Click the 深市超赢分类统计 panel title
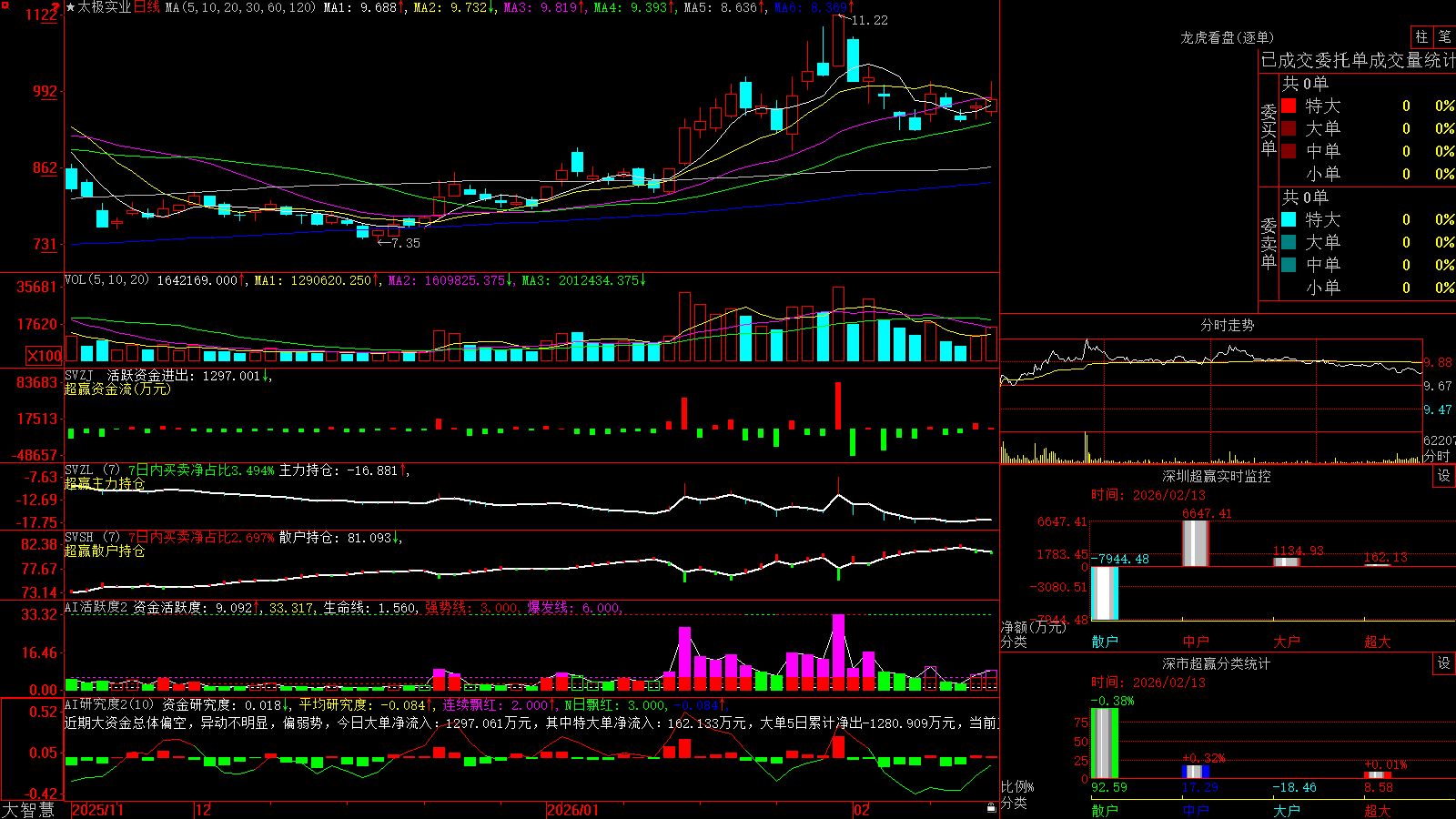Image resolution: width=1456 pixels, height=819 pixels. click(1216, 663)
